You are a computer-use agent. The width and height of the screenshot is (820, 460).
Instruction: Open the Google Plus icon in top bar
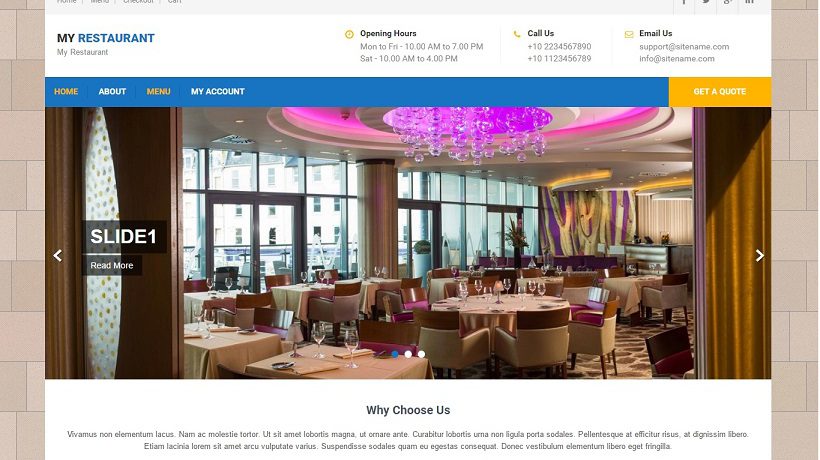tap(727, 2)
